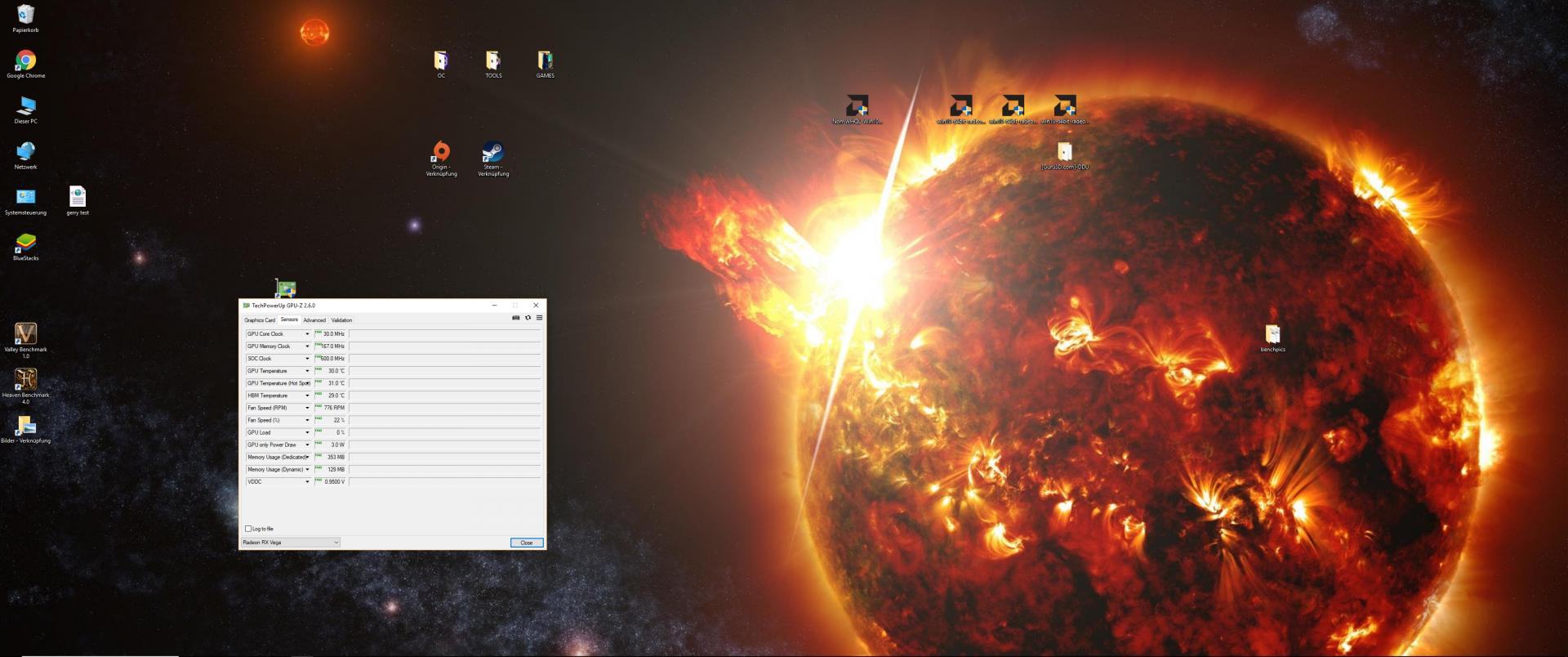The height and width of the screenshot is (657, 1568).
Task: Expand the Fan Speed (%) dropdown
Action: tap(307, 420)
